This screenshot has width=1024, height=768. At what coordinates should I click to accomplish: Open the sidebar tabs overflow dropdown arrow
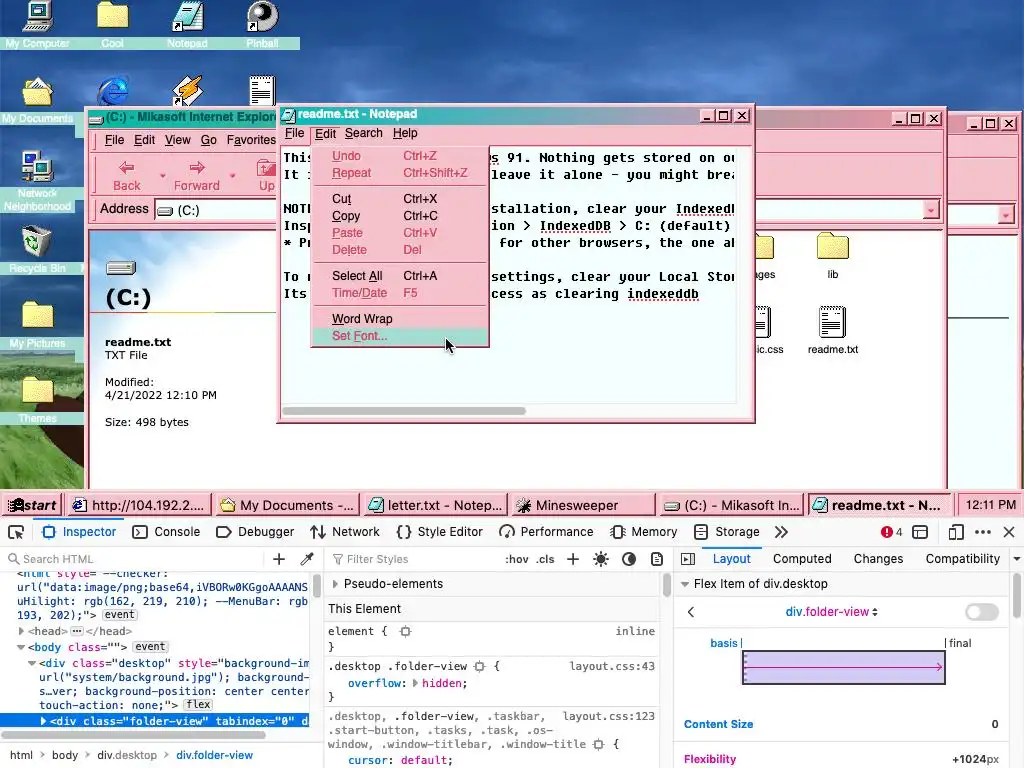click(x=1017, y=559)
